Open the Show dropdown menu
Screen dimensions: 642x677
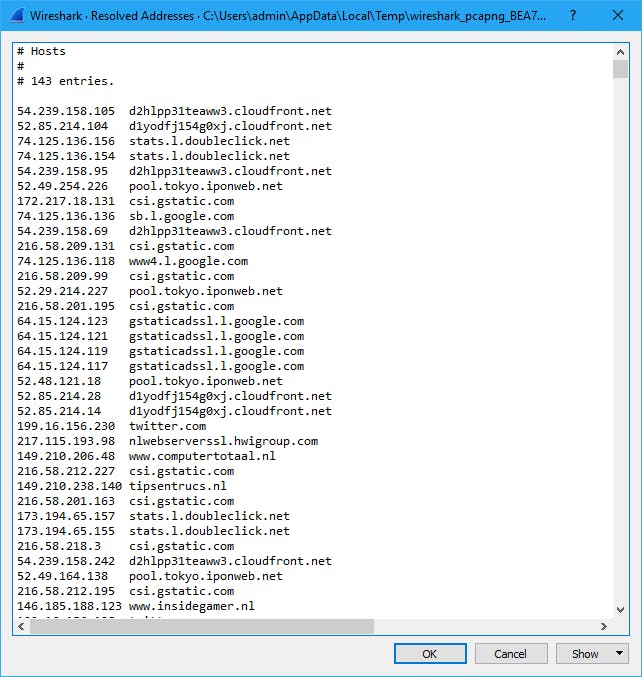[x=592, y=654]
